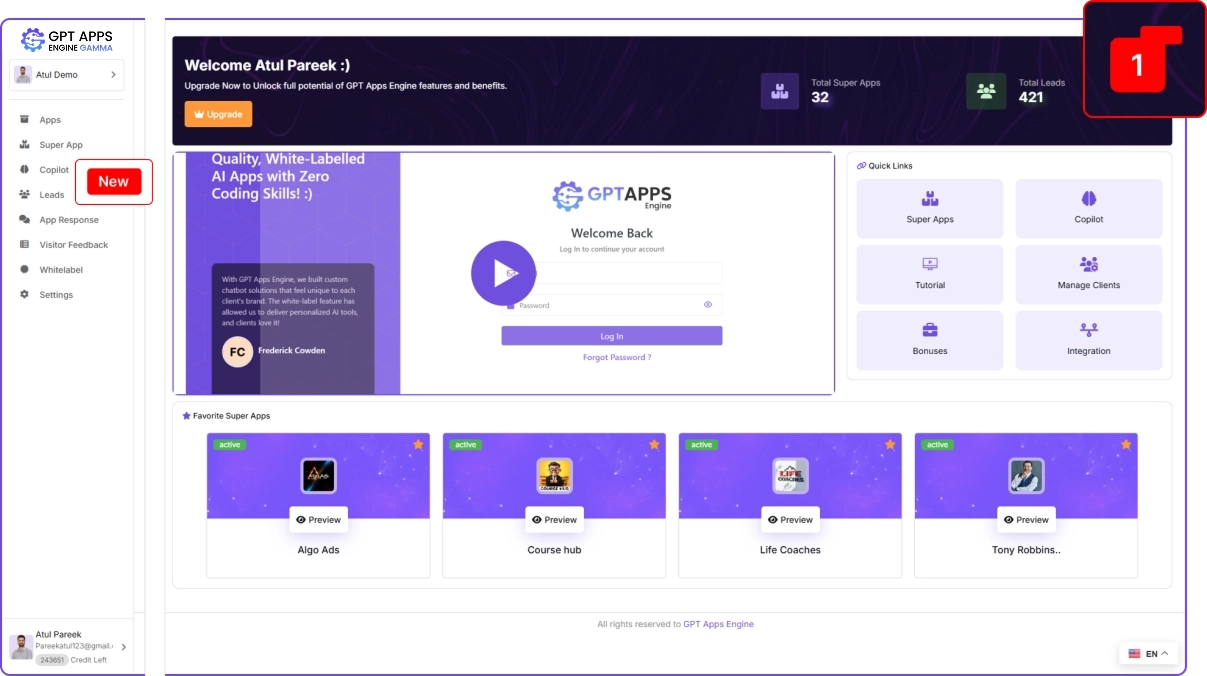Click the Algo Ads app logo
This screenshot has height=676, width=1207.
pos(318,476)
